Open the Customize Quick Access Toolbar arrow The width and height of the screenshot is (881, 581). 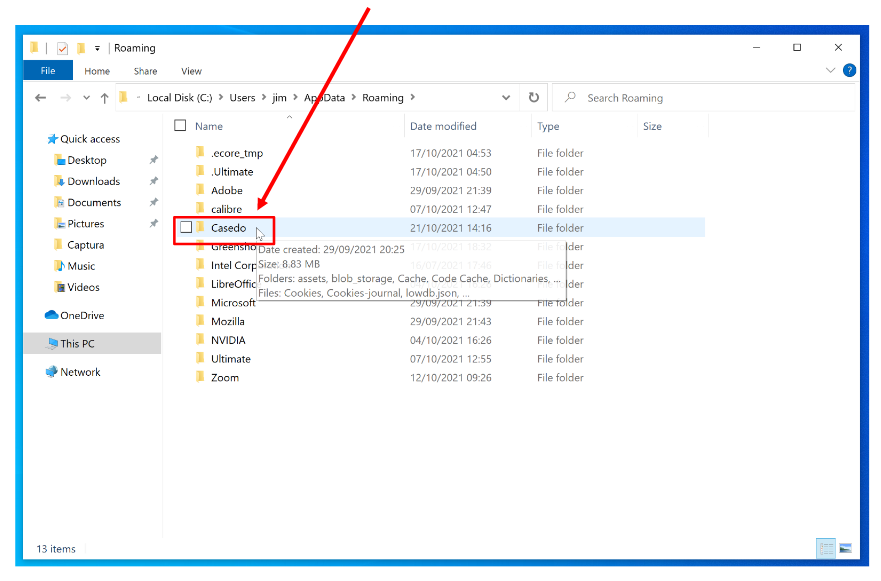point(97,48)
